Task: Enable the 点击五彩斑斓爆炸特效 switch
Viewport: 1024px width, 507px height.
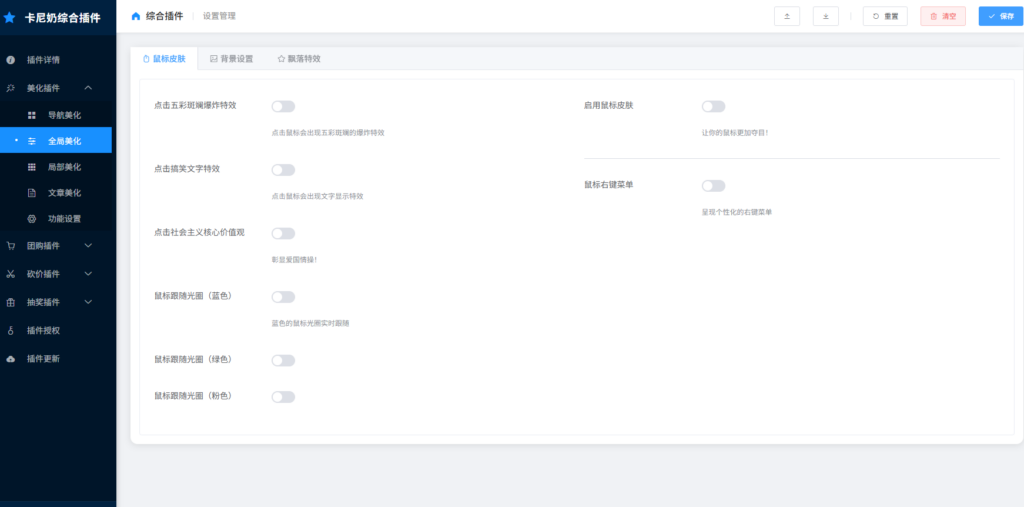Action: [x=283, y=106]
